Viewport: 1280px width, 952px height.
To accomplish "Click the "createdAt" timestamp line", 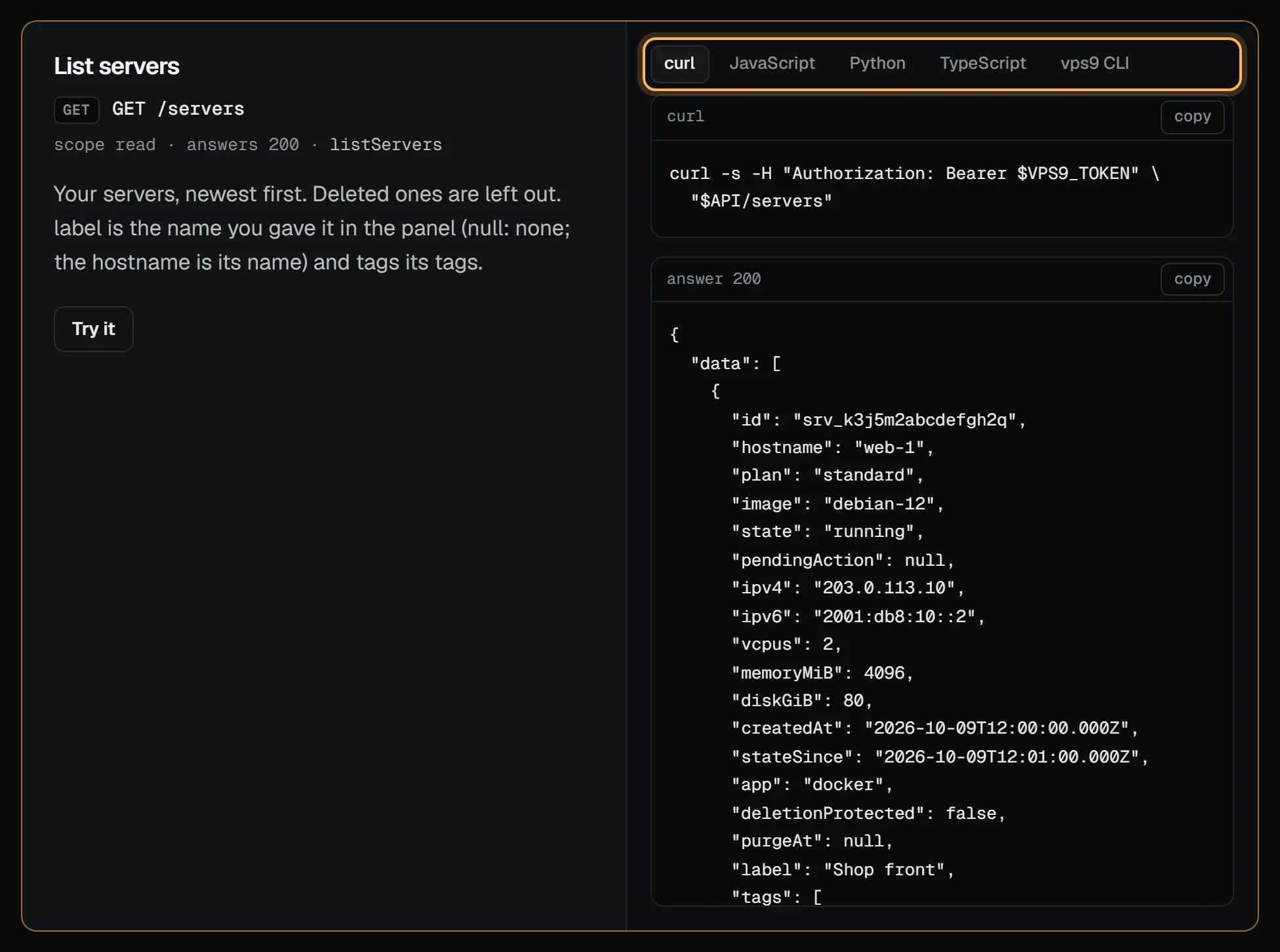I will click(x=935, y=728).
